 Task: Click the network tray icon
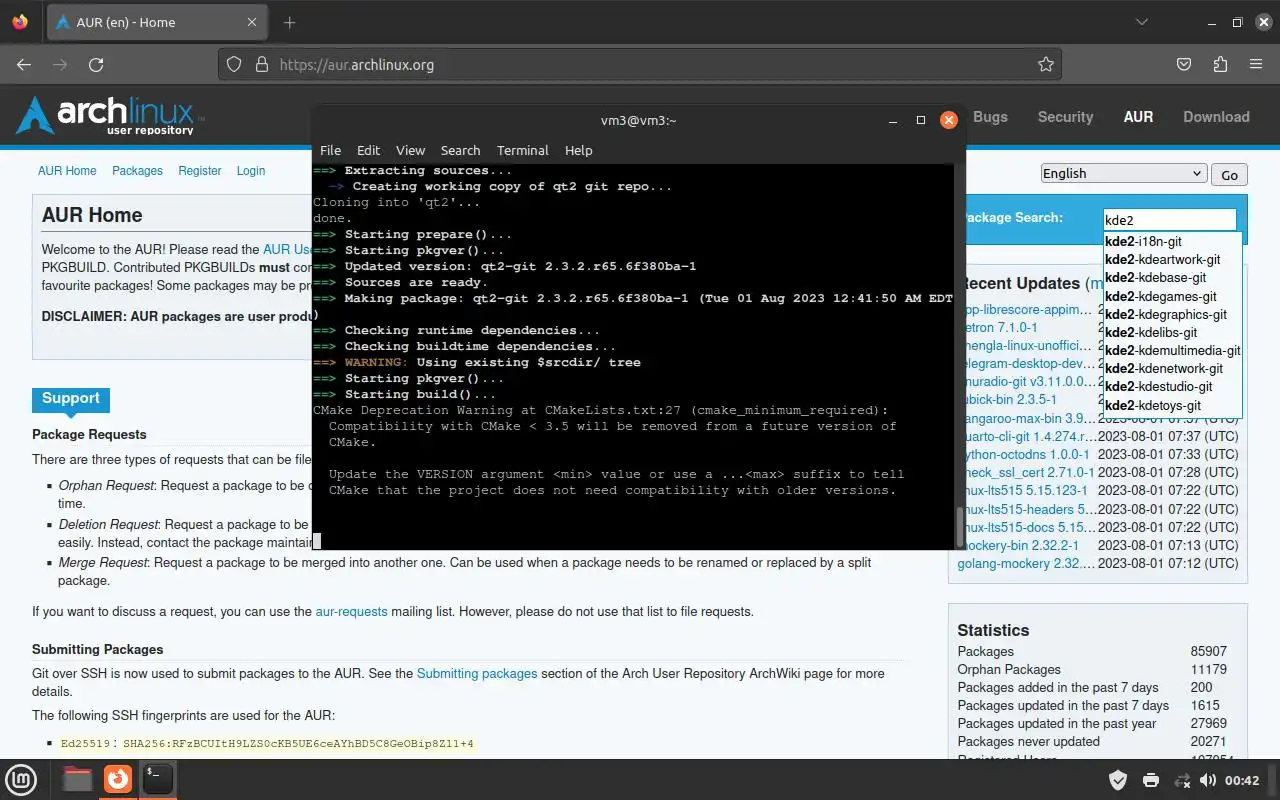[1182, 780]
